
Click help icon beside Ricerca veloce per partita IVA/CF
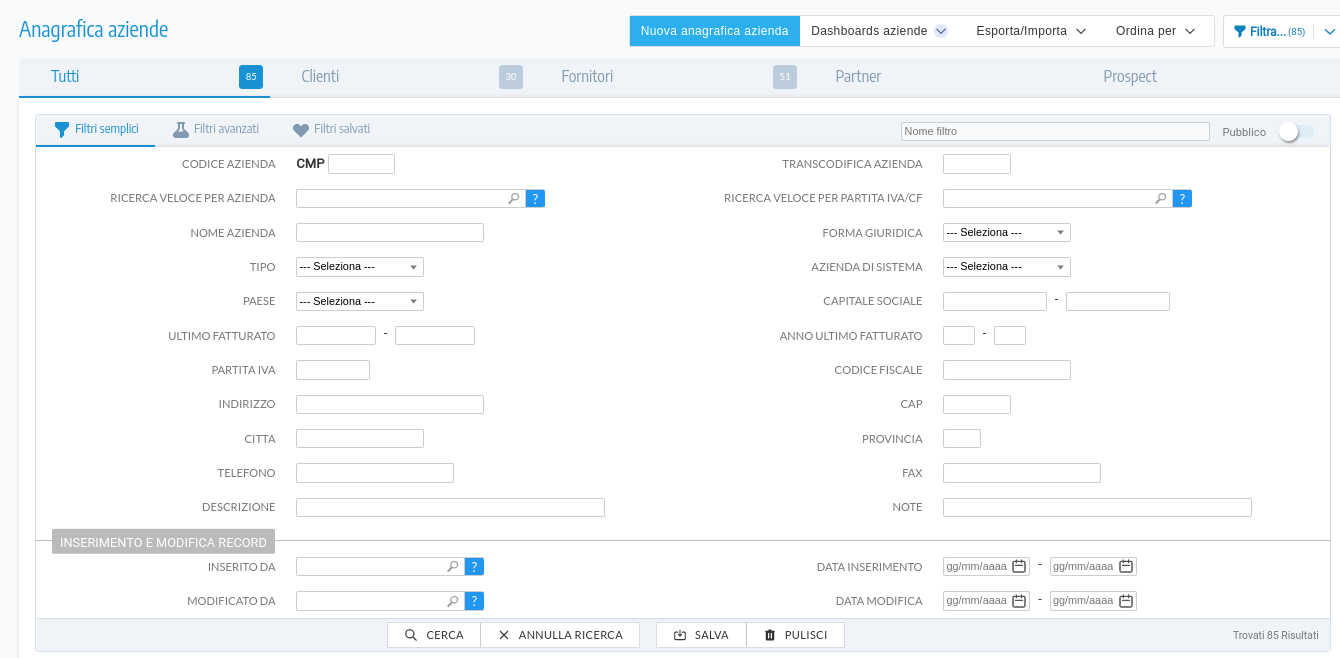tap(1182, 199)
